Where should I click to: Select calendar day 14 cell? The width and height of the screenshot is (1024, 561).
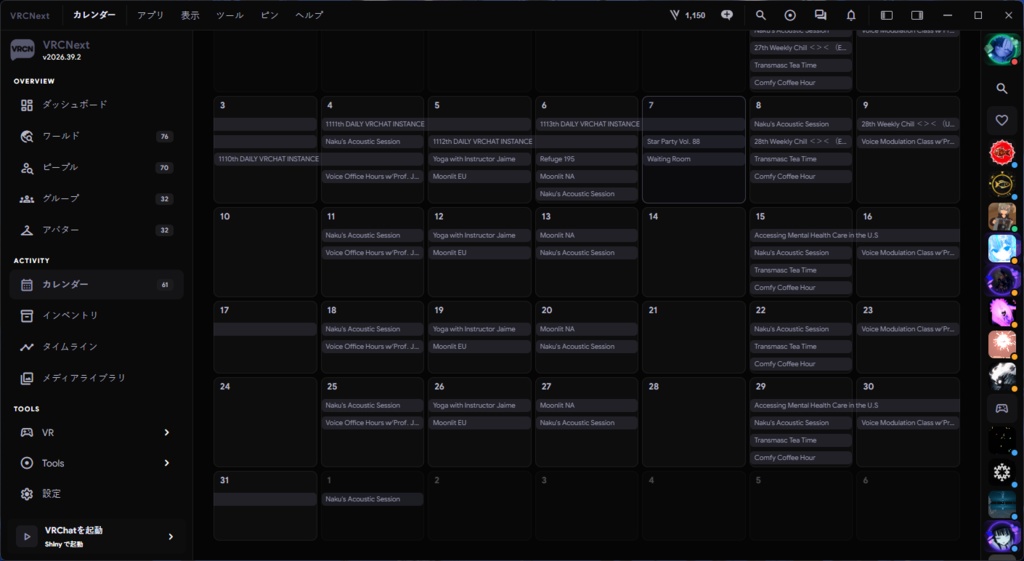click(694, 252)
